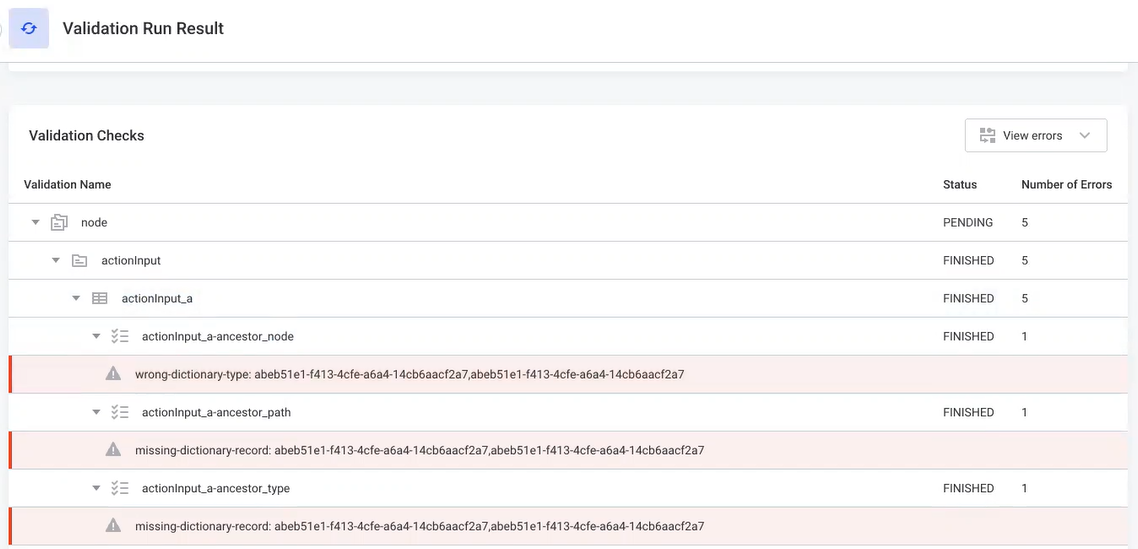
Task: Click the checklist icon for actionInput_a-ancestor_type
Action: (120, 489)
